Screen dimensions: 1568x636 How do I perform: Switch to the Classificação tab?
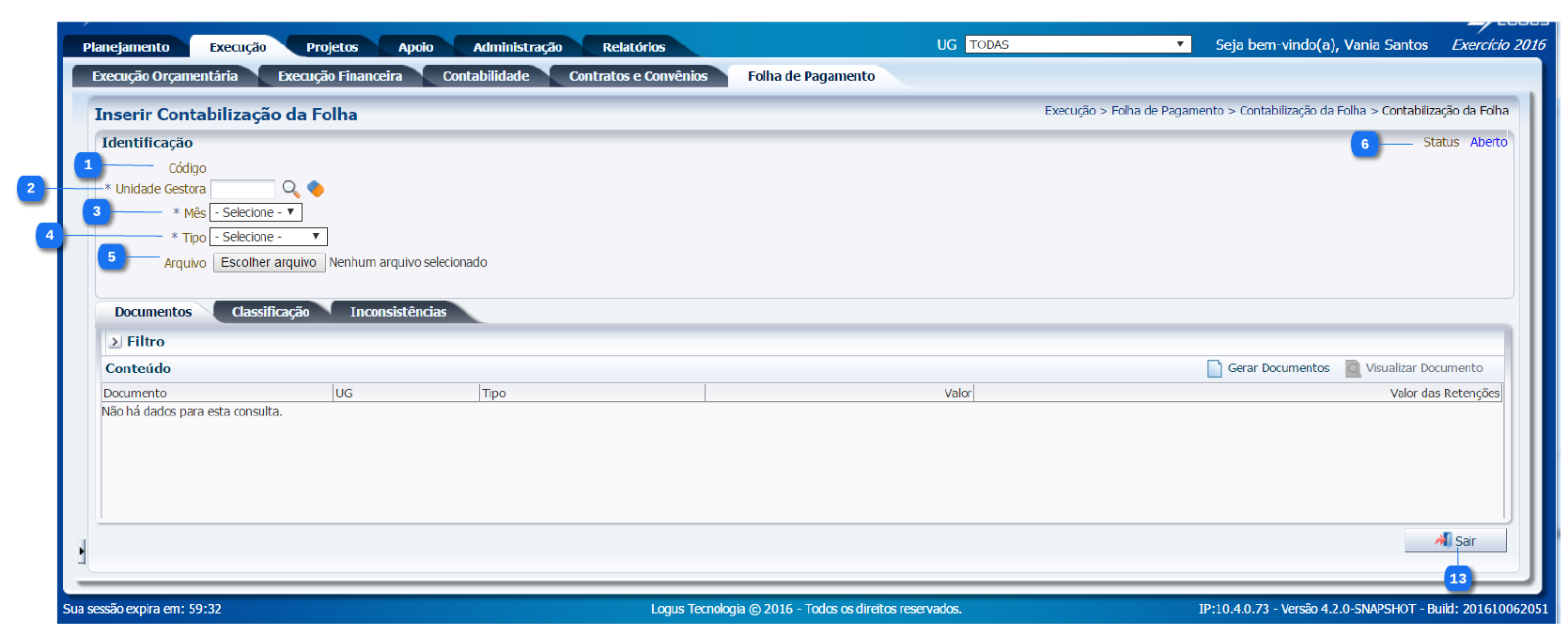tap(271, 312)
